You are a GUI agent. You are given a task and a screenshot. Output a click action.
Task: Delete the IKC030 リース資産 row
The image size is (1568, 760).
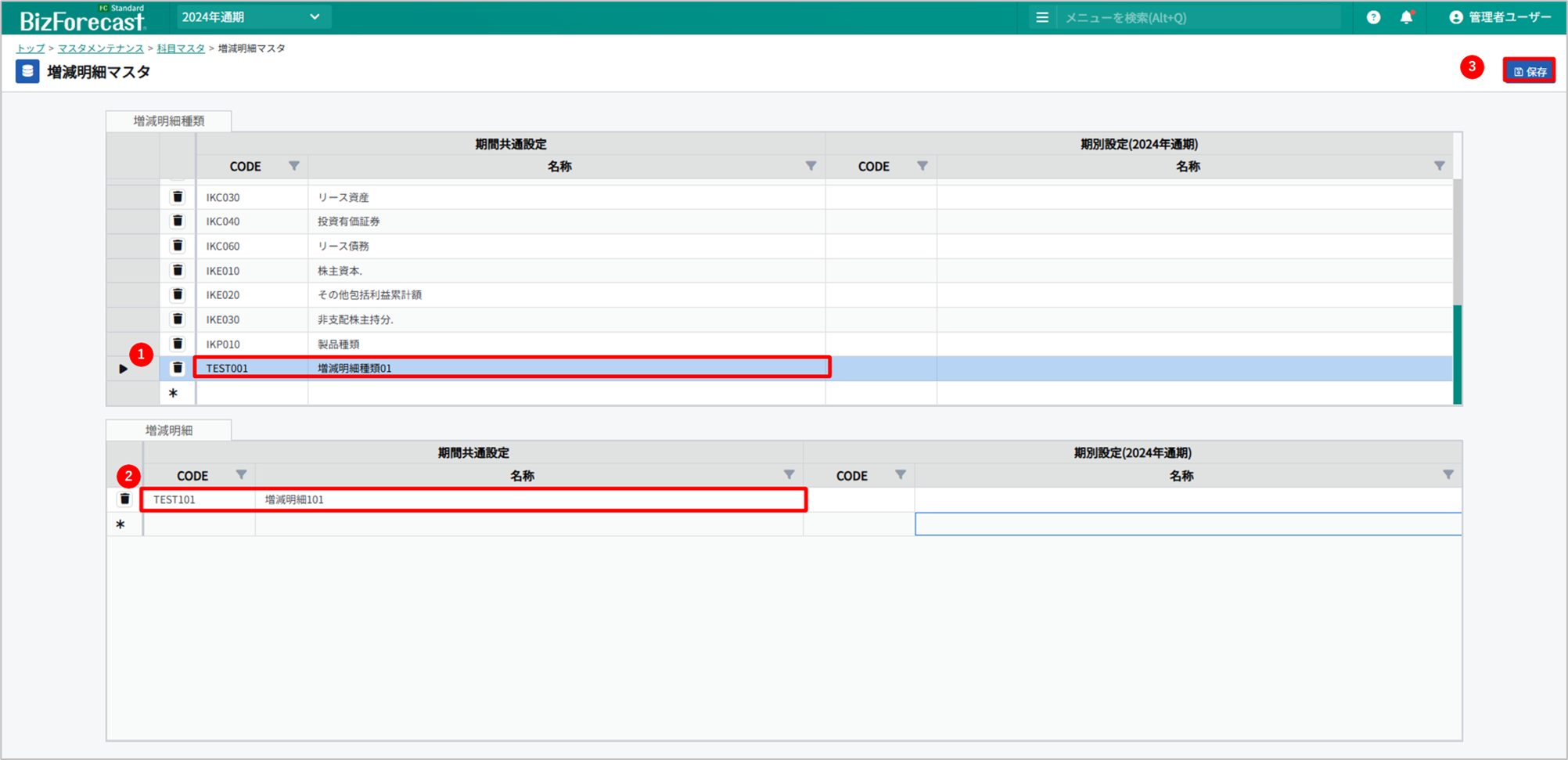[x=178, y=197]
